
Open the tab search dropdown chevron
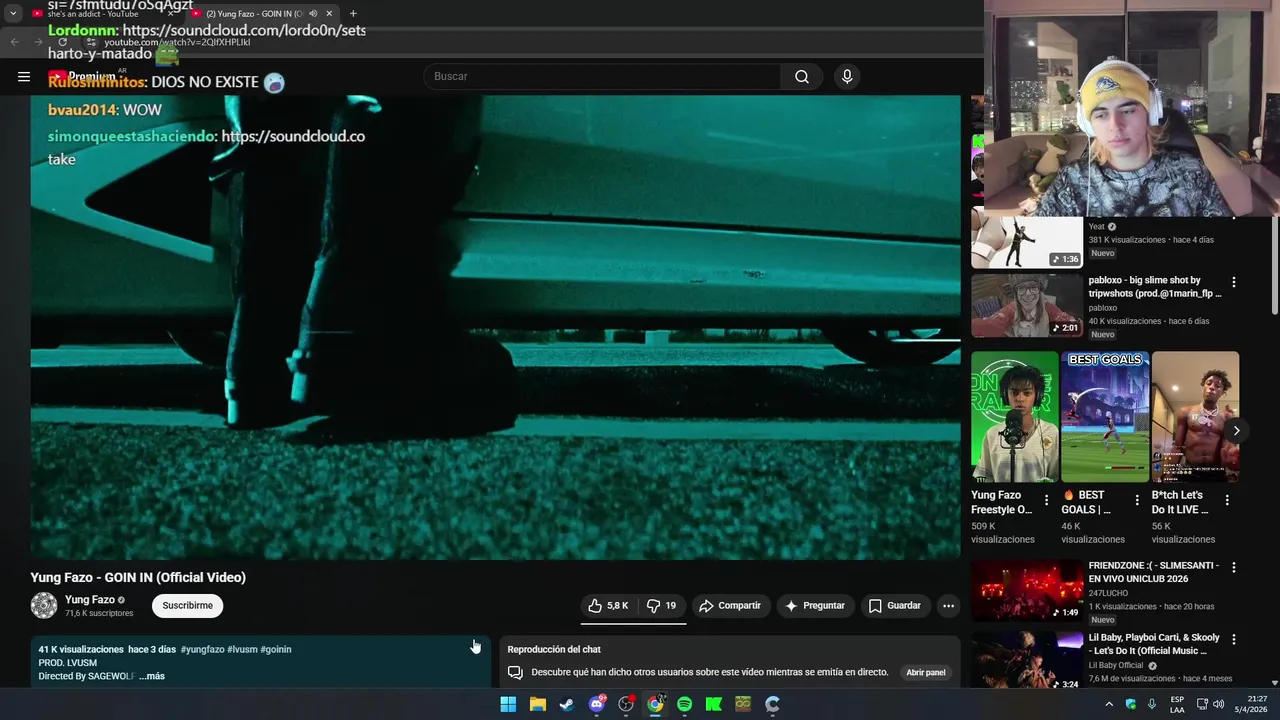[x=13, y=14]
